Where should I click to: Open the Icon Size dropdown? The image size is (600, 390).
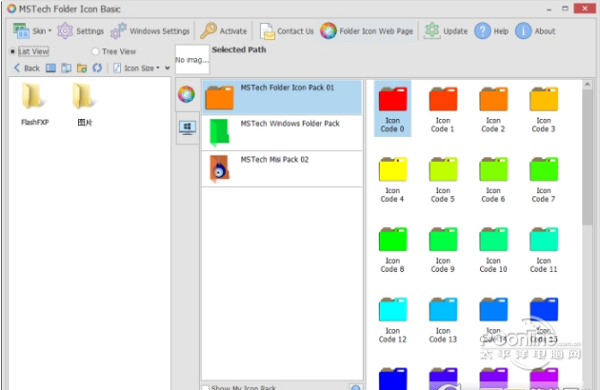click(137, 68)
